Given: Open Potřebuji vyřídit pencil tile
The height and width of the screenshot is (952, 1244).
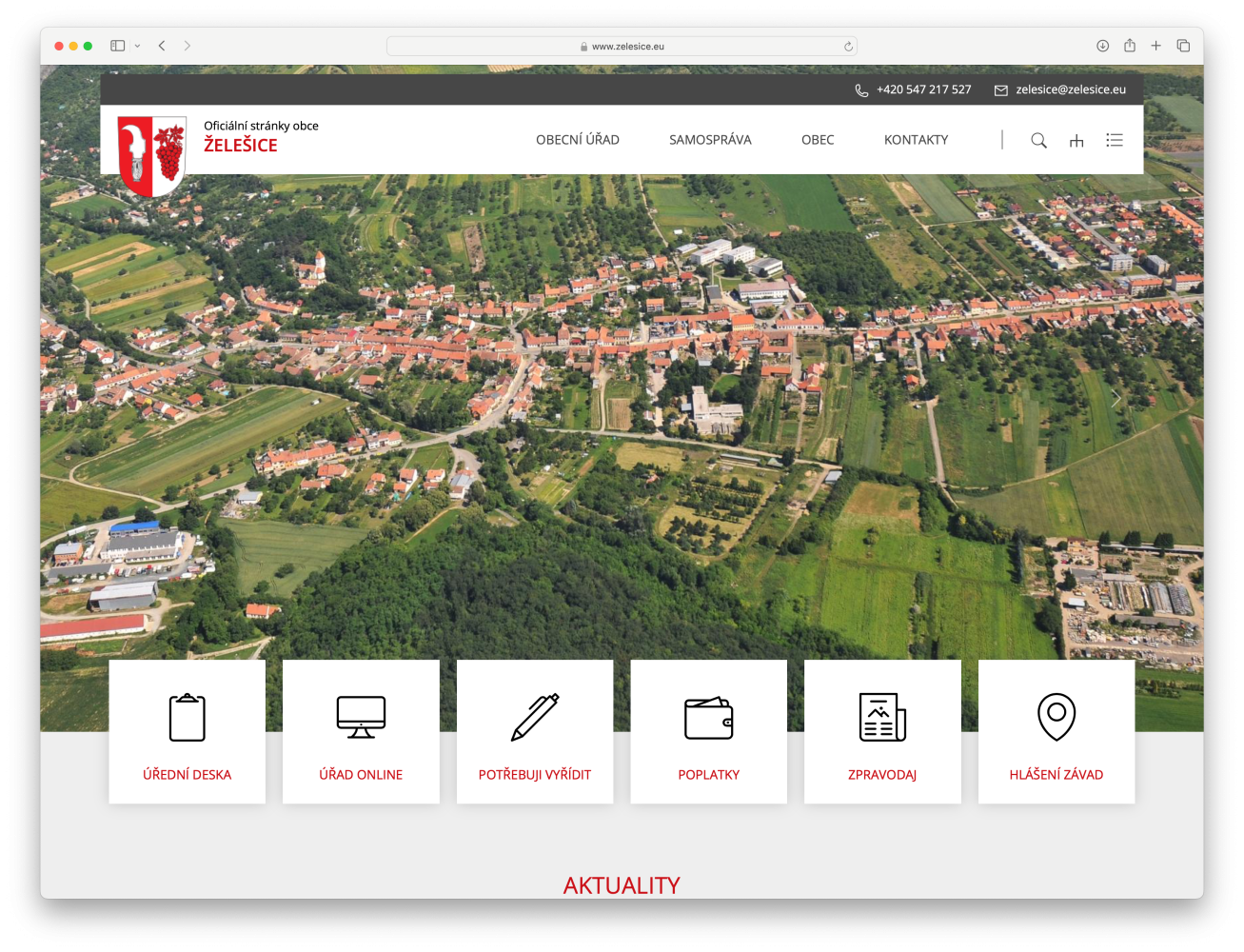Looking at the screenshot, I should pyautogui.click(x=535, y=731).
